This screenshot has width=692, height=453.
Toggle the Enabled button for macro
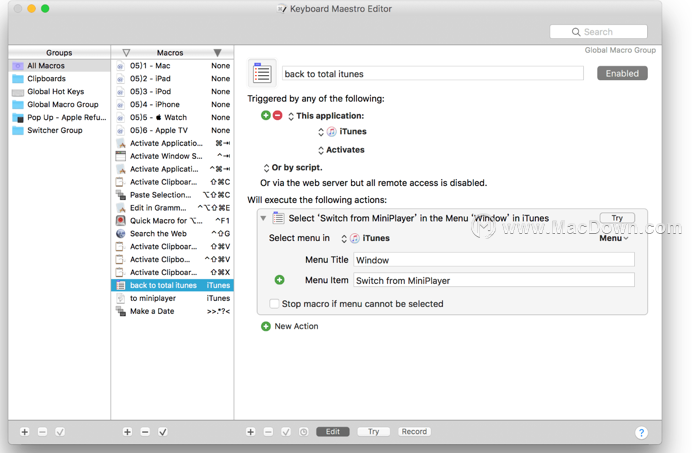(x=622, y=73)
